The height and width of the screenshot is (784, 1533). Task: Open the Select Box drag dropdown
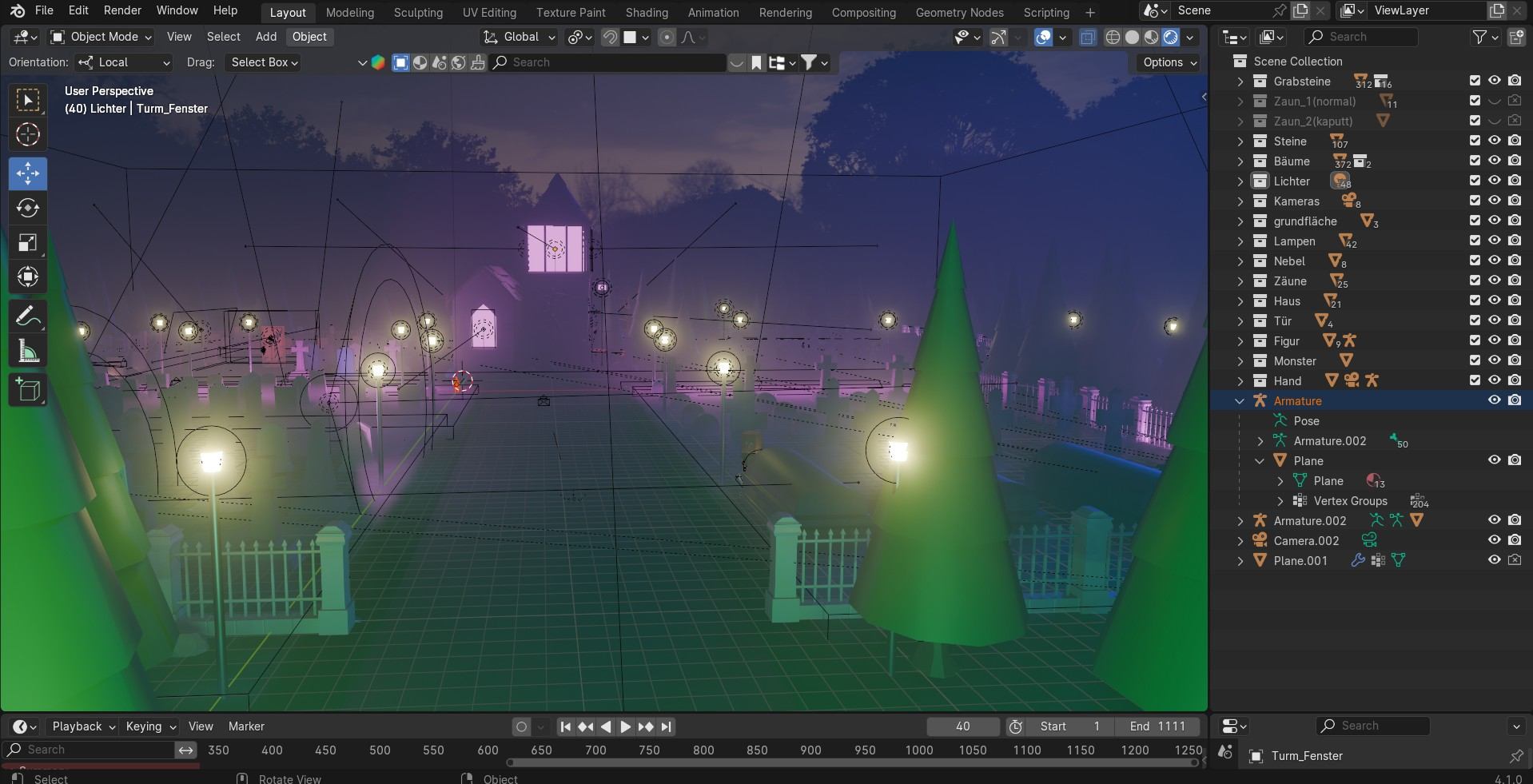(264, 62)
